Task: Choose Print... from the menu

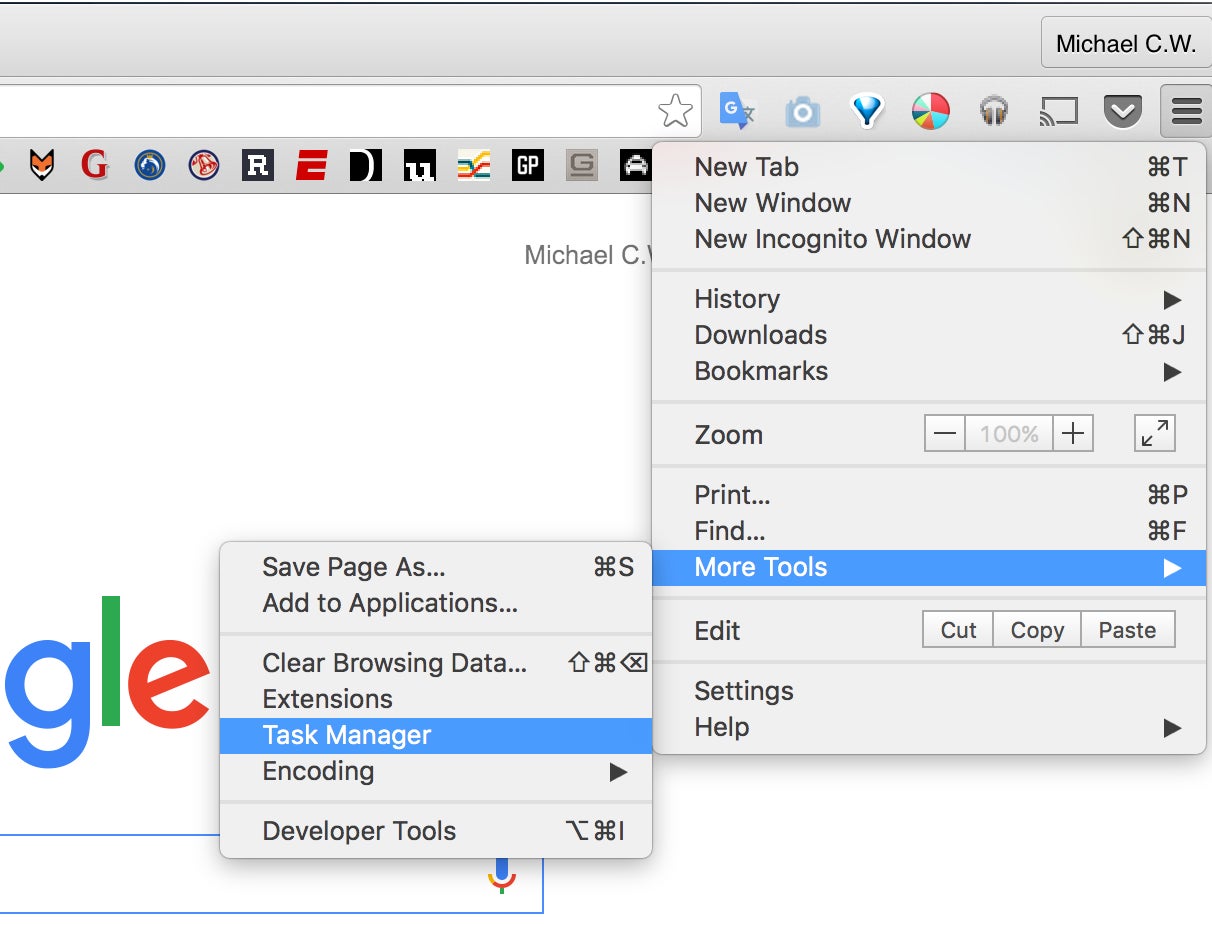Action: click(x=929, y=495)
